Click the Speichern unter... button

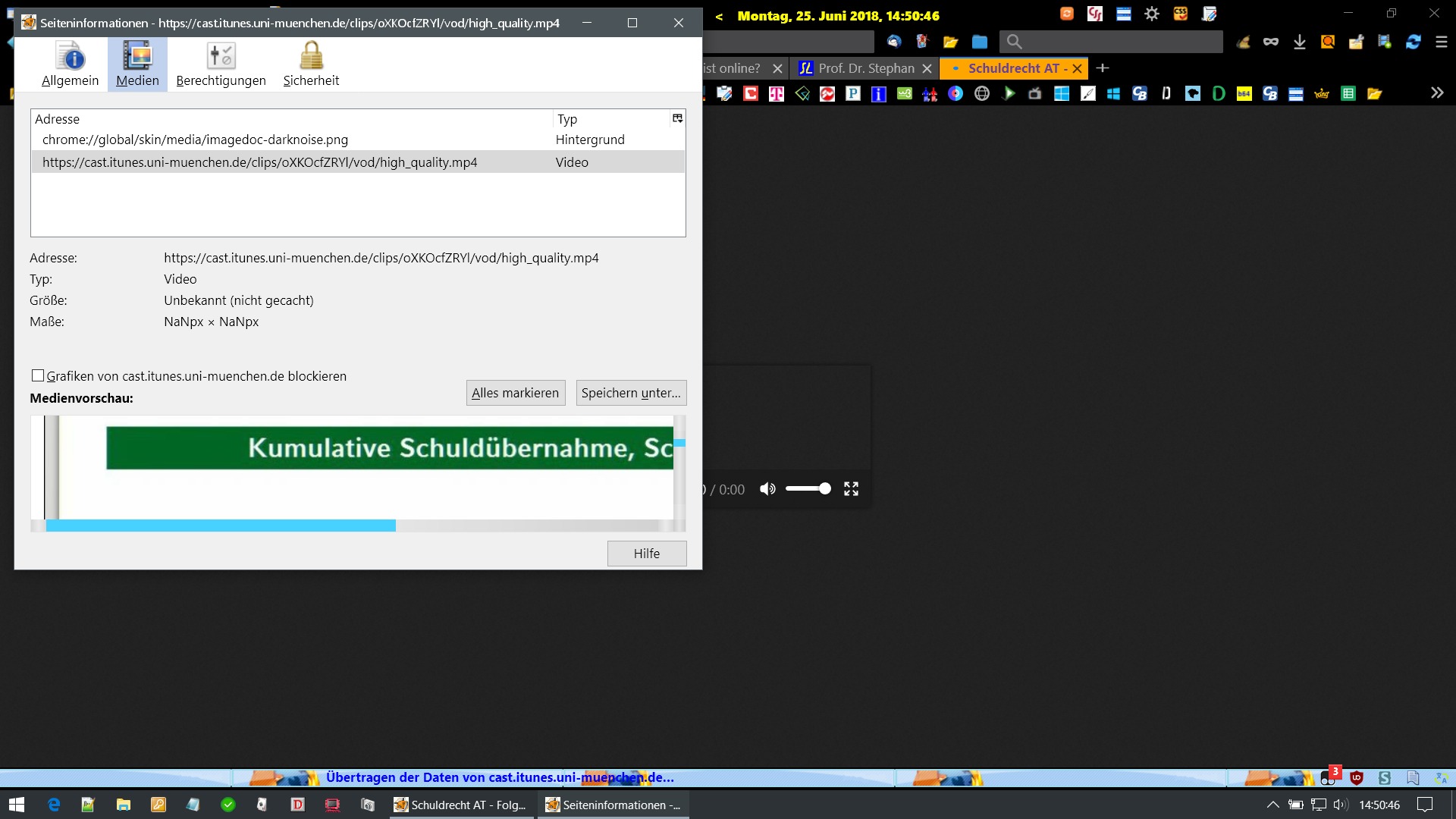(x=631, y=393)
